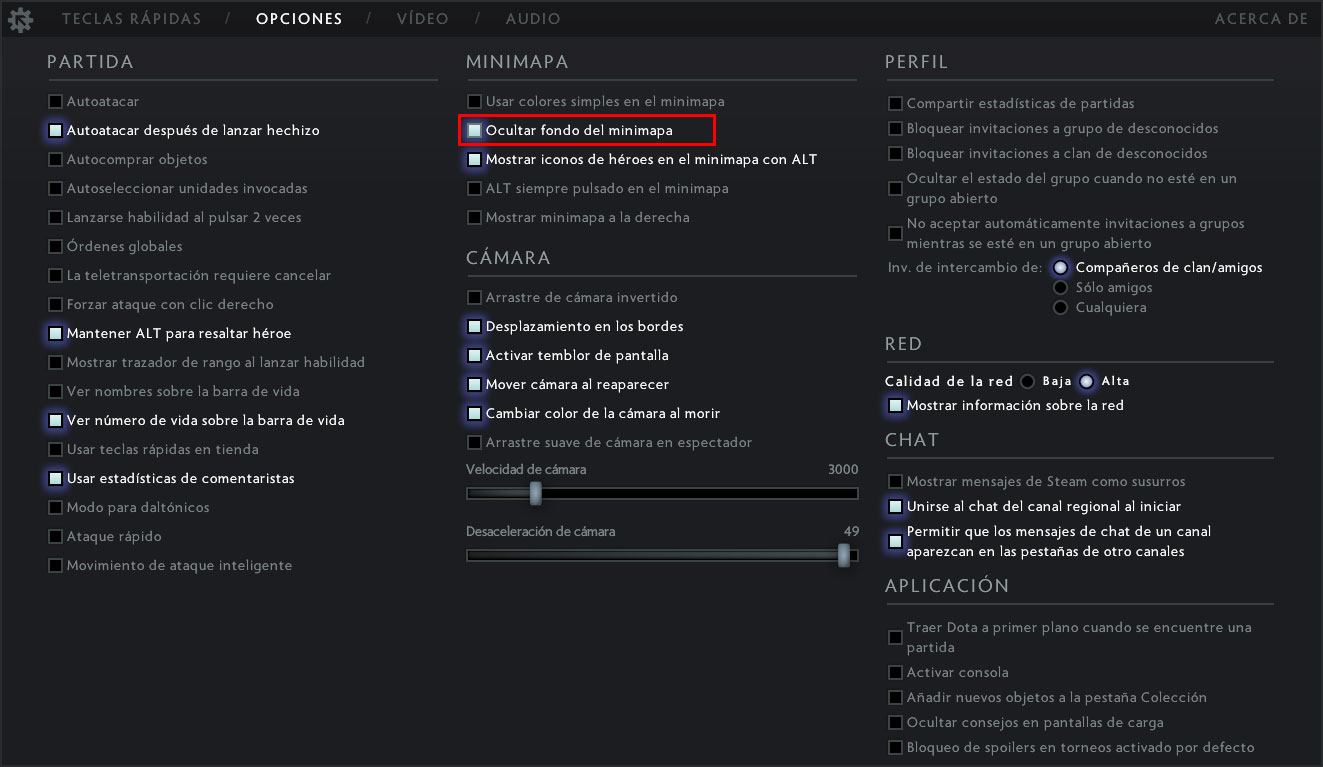Click the Acerca De link
1323x767 pixels.
1261,19
